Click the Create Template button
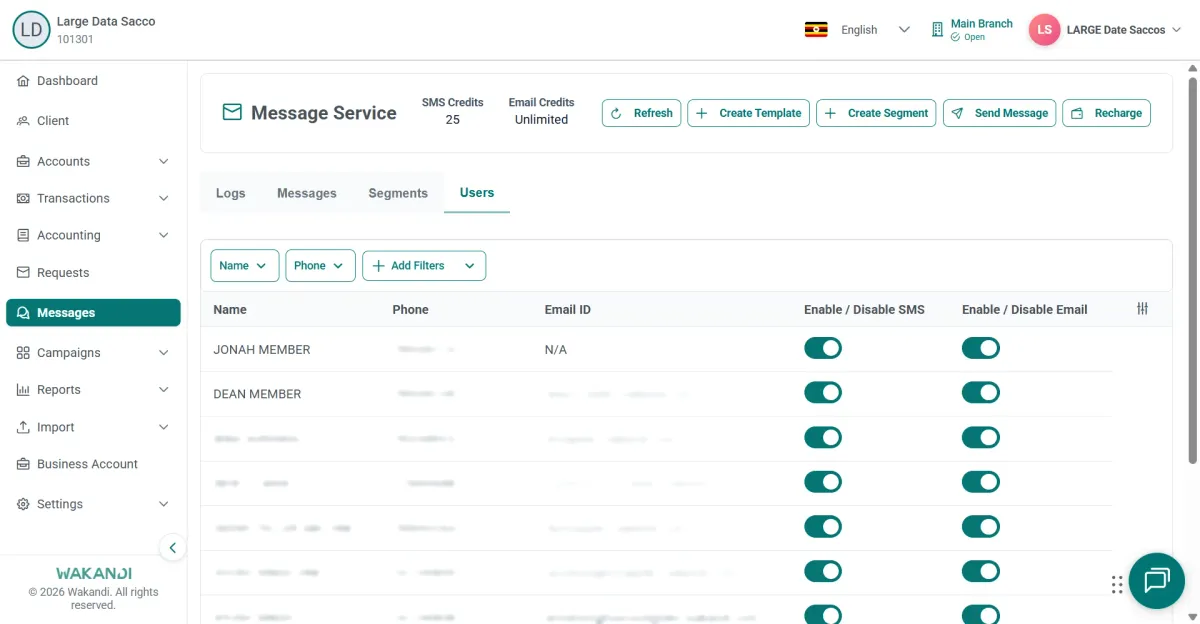Screen dimensions: 1200x624 [x=749, y=113]
